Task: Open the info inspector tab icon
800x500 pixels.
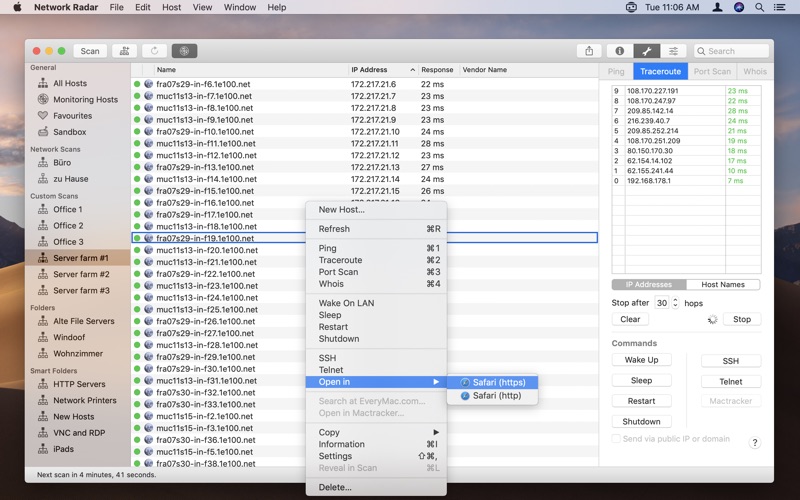Action: tap(619, 51)
